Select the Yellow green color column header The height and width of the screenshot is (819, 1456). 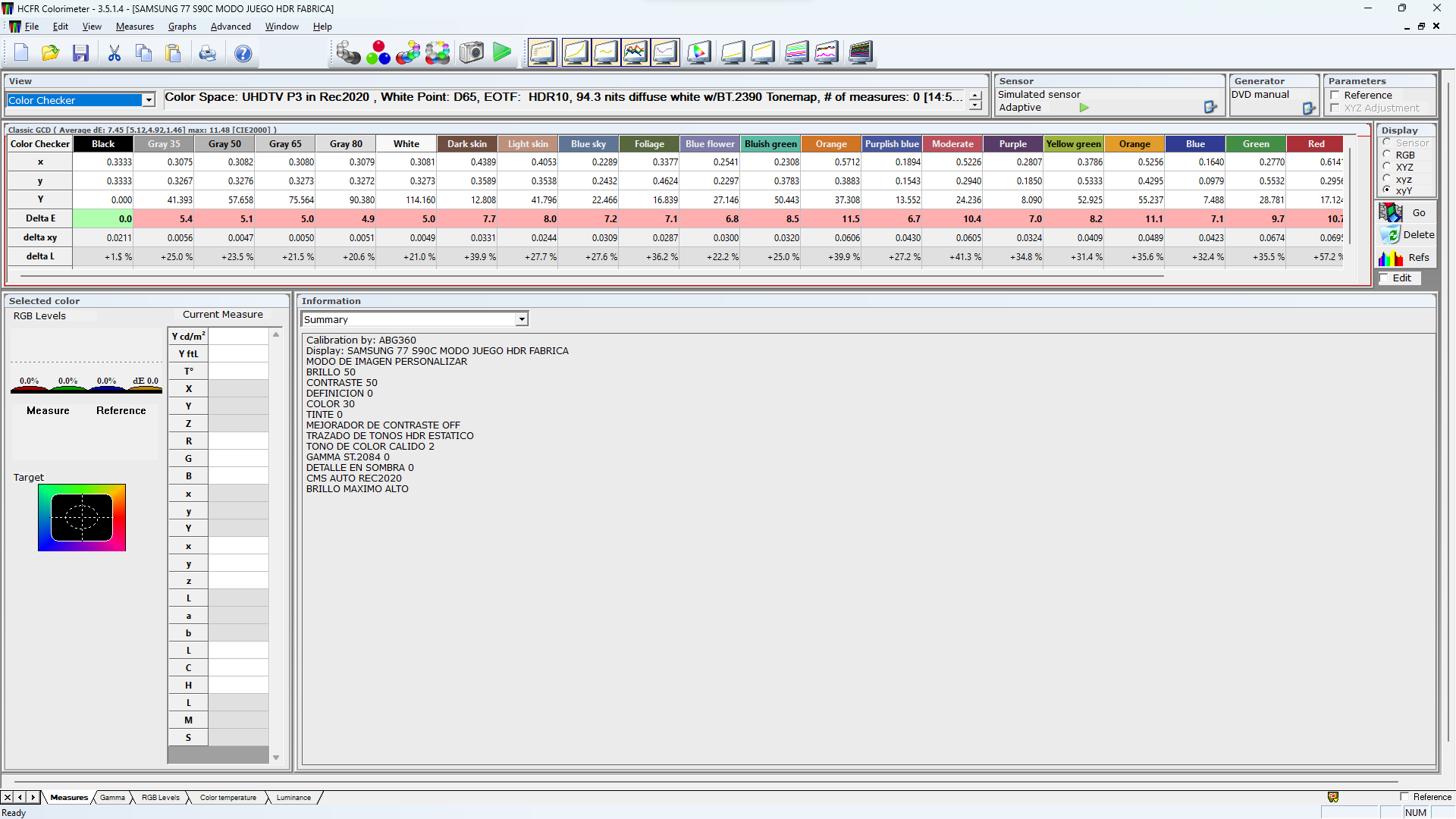1074,144
